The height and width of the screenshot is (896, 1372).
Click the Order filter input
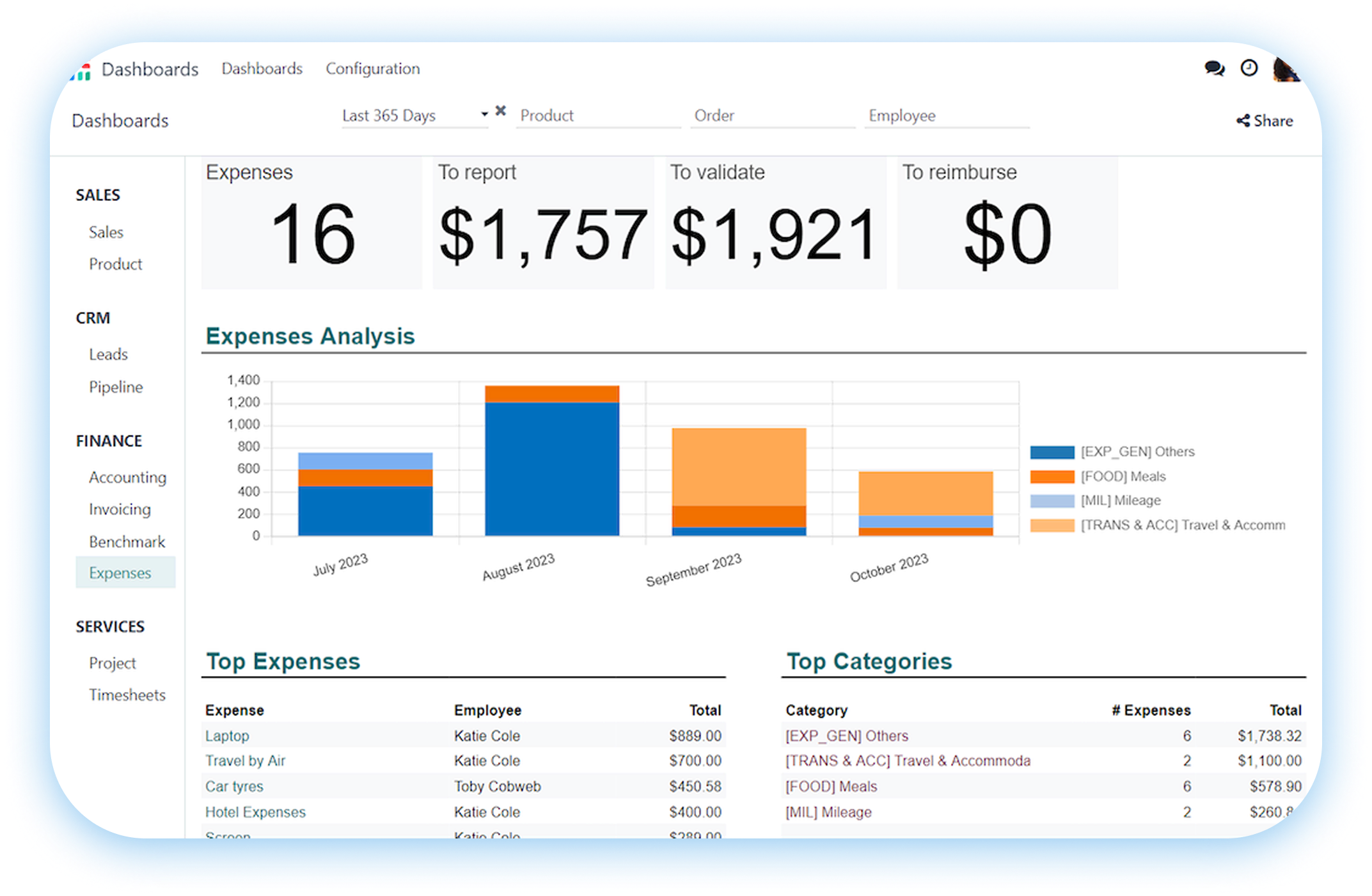click(x=772, y=116)
